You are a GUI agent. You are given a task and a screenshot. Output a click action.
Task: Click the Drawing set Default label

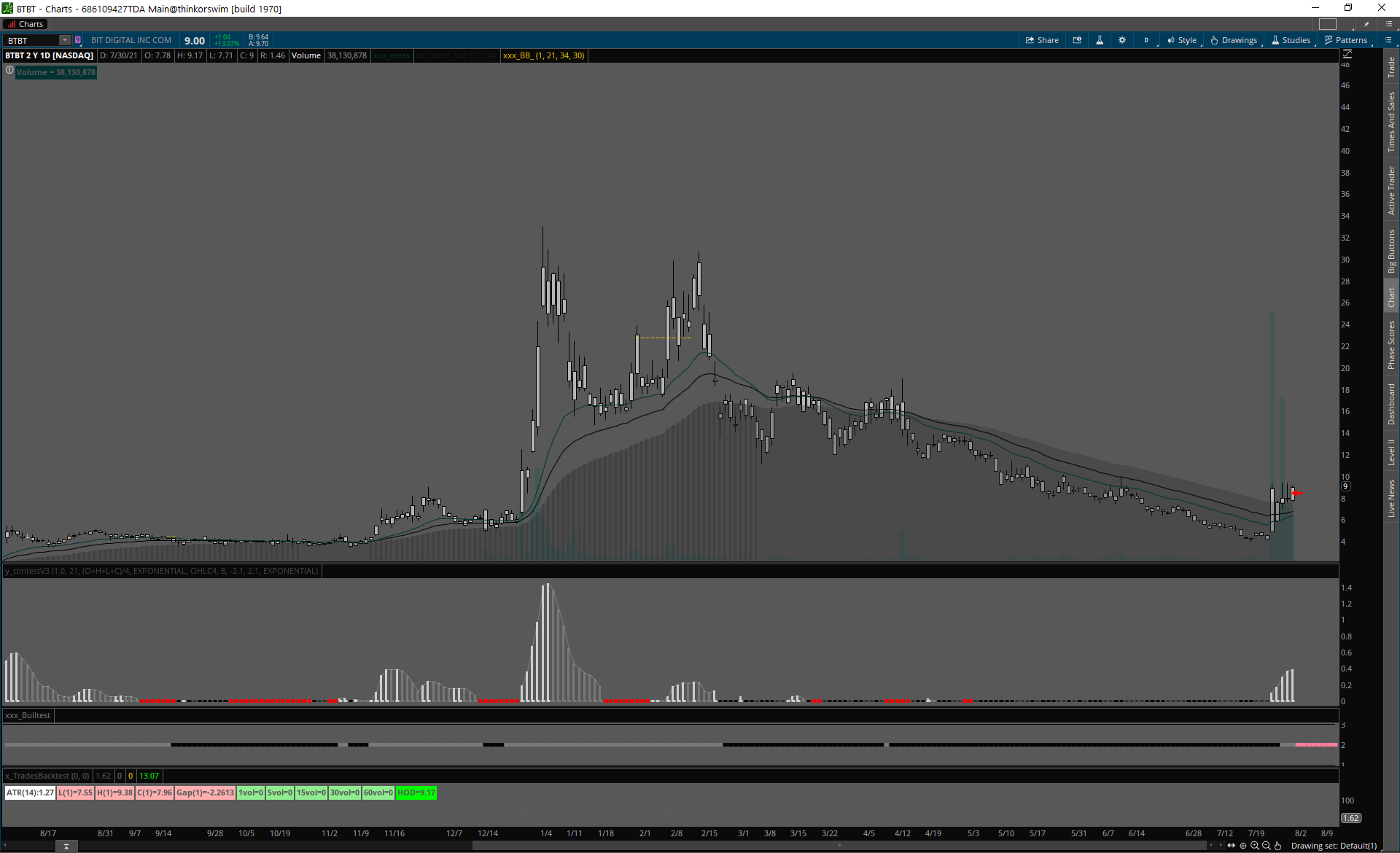1334,846
